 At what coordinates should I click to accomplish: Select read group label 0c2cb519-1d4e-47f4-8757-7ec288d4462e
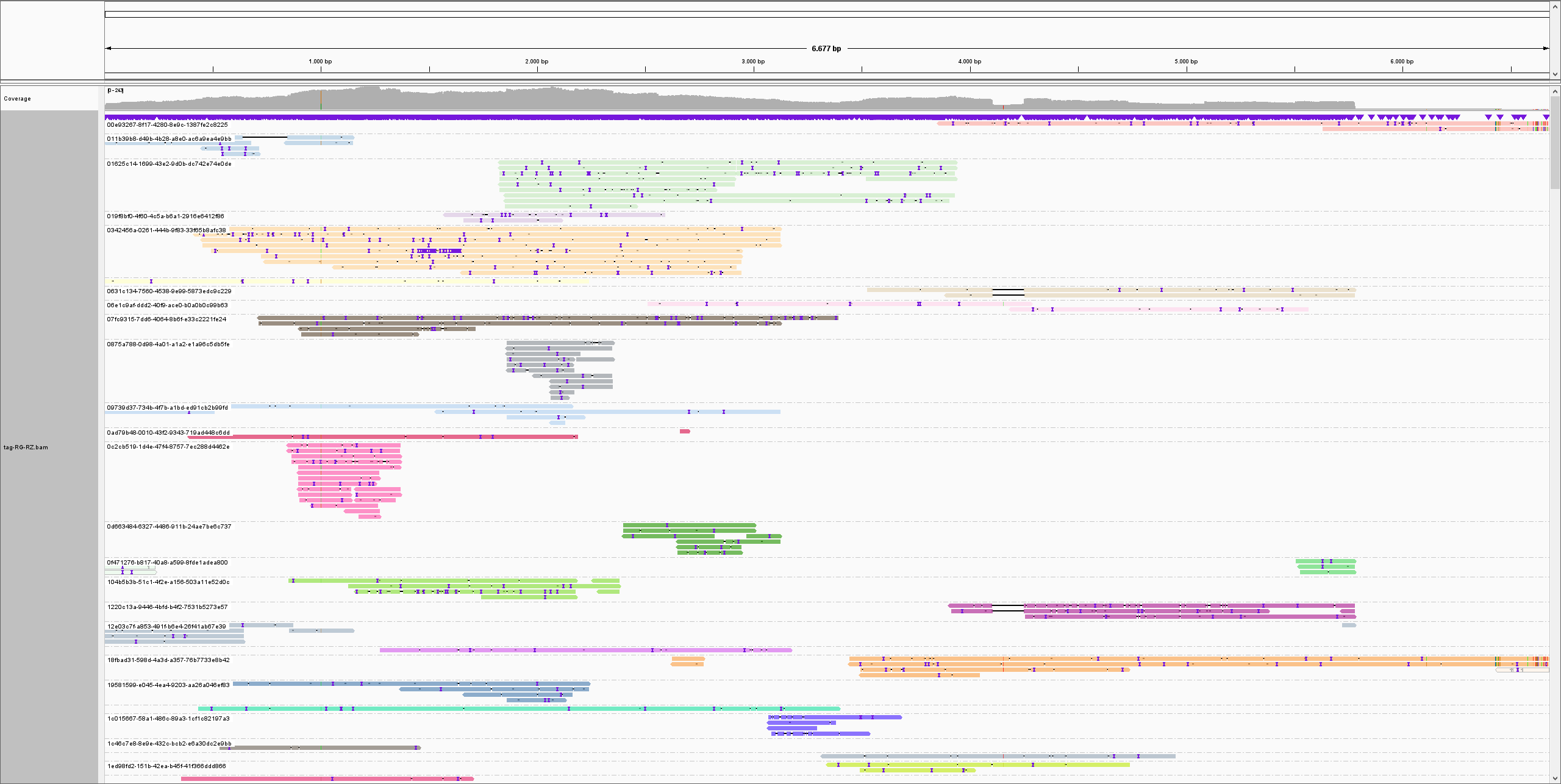click(x=168, y=446)
